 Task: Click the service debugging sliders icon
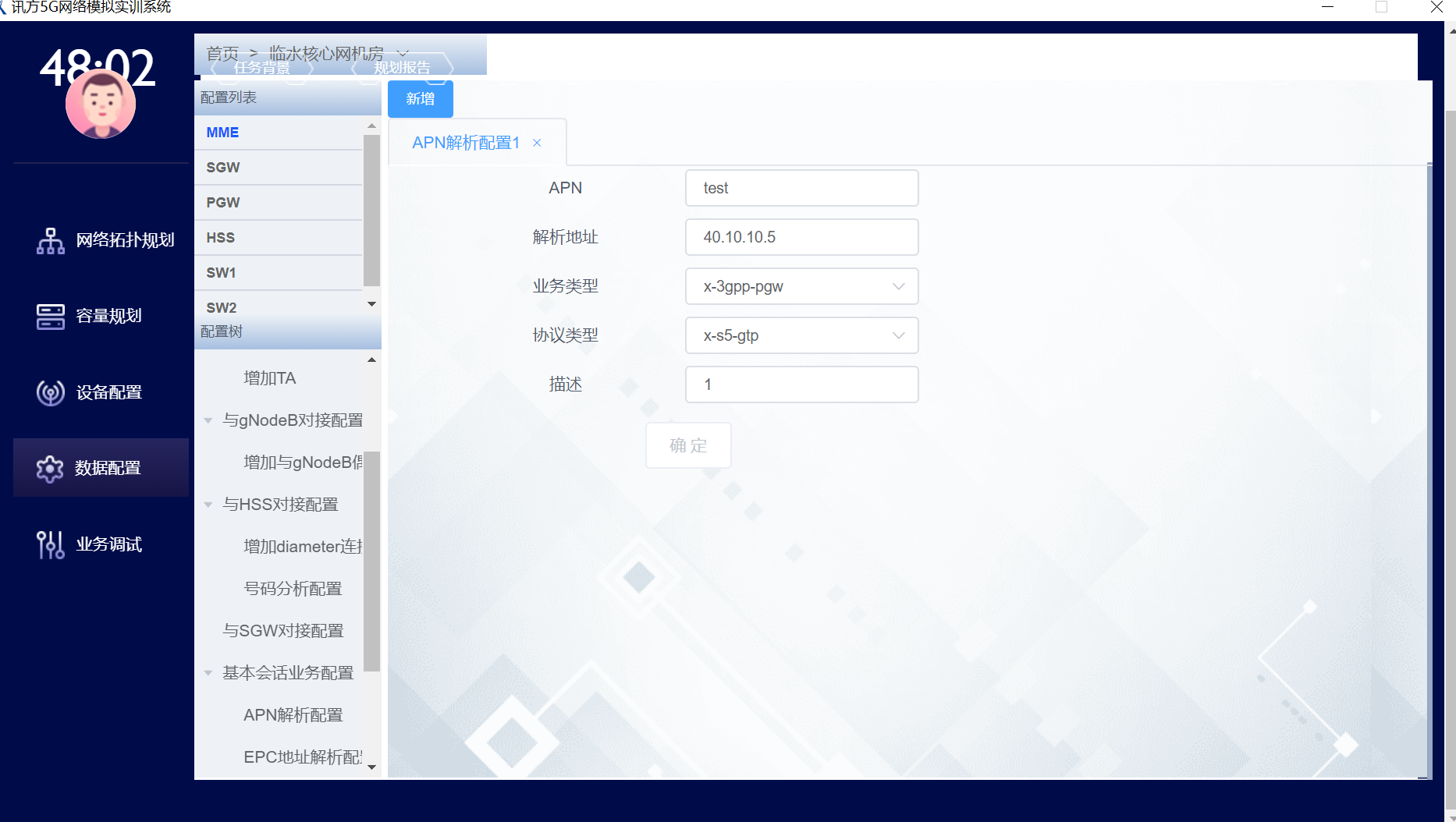point(51,544)
